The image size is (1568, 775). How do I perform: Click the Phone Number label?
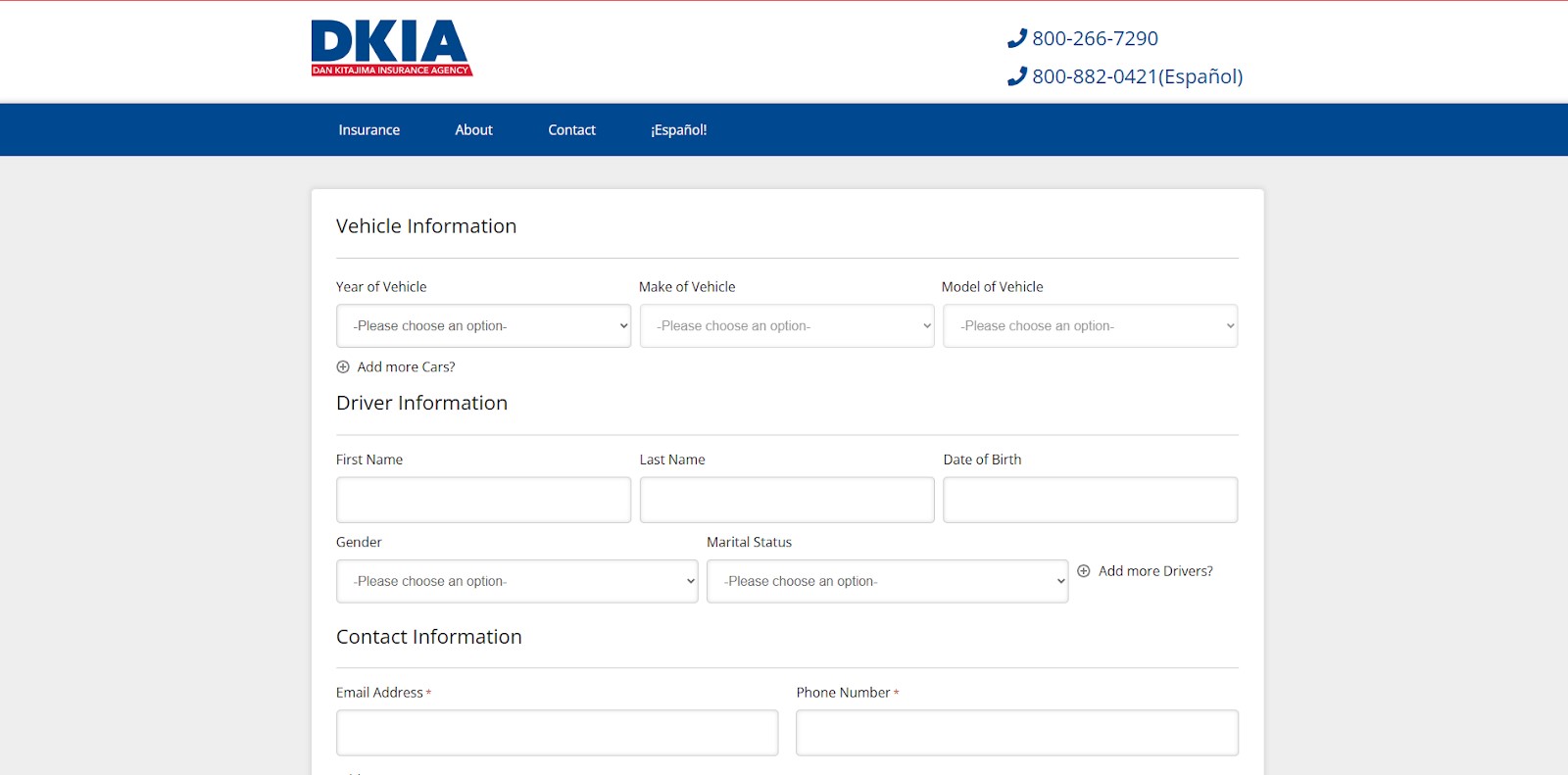(843, 693)
